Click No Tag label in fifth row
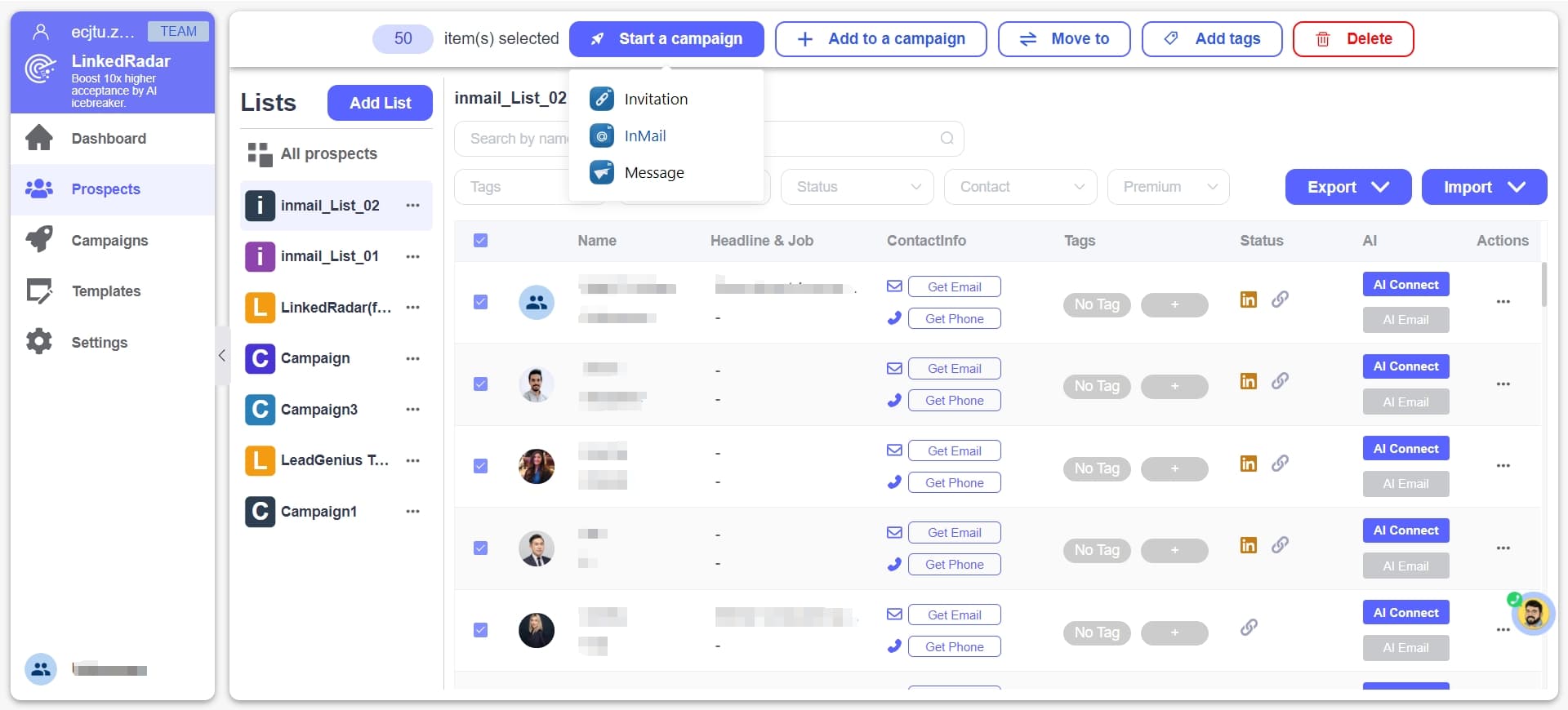Image resolution: width=1568 pixels, height=710 pixels. (1097, 632)
